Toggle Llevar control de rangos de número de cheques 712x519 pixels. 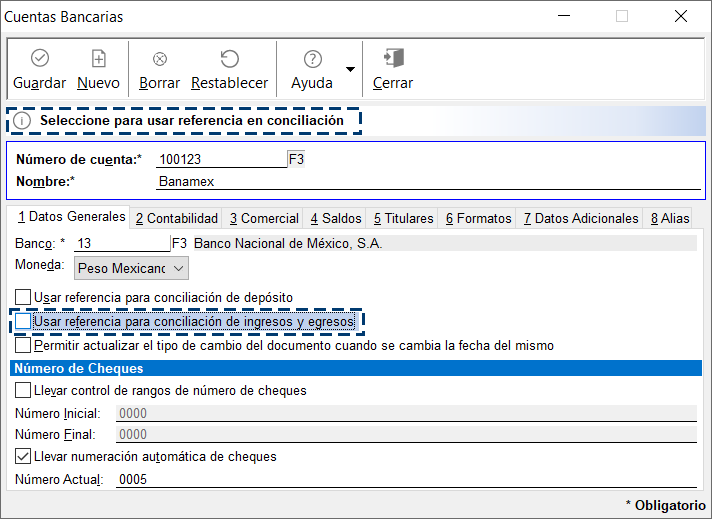point(23,391)
